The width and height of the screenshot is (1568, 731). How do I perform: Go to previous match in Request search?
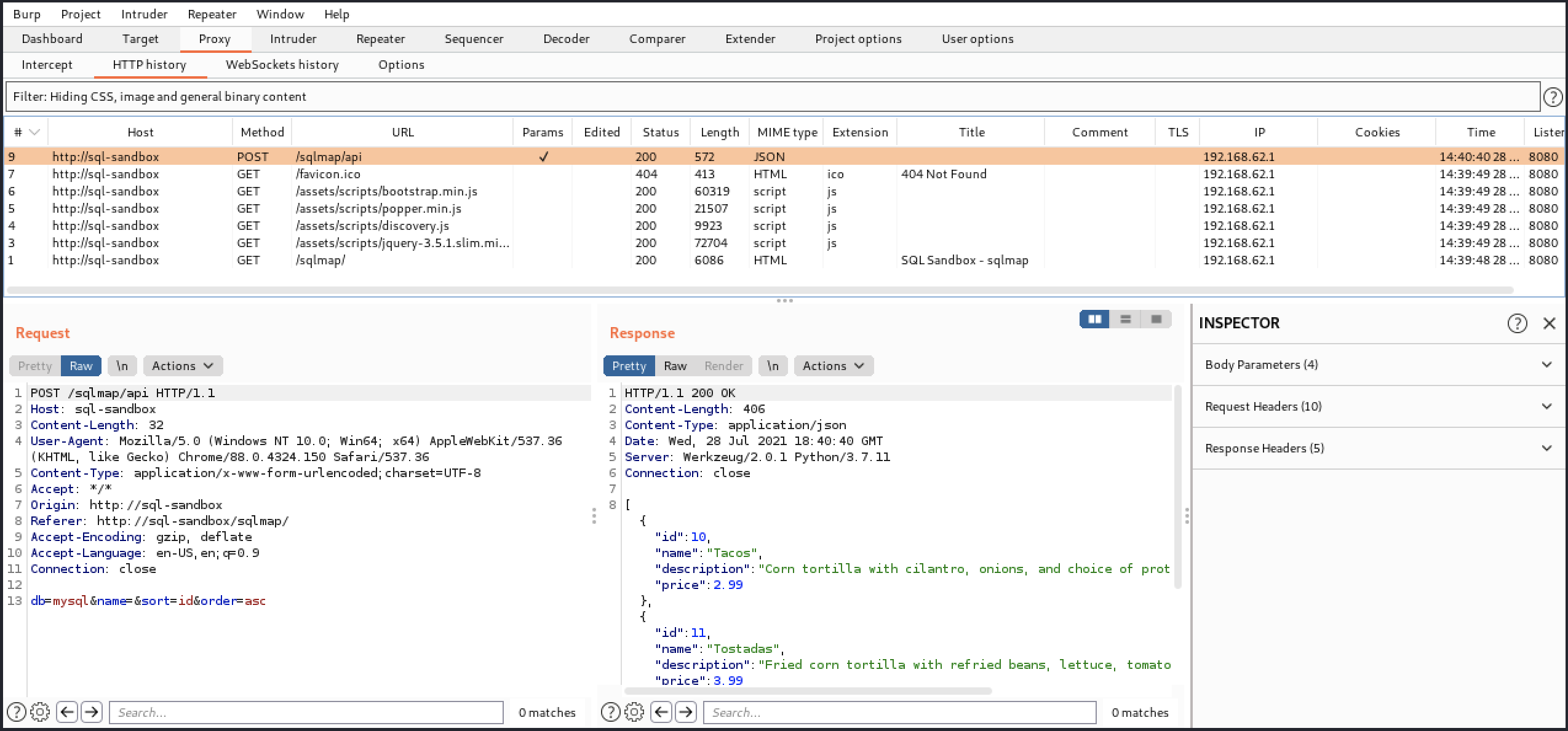66,712
